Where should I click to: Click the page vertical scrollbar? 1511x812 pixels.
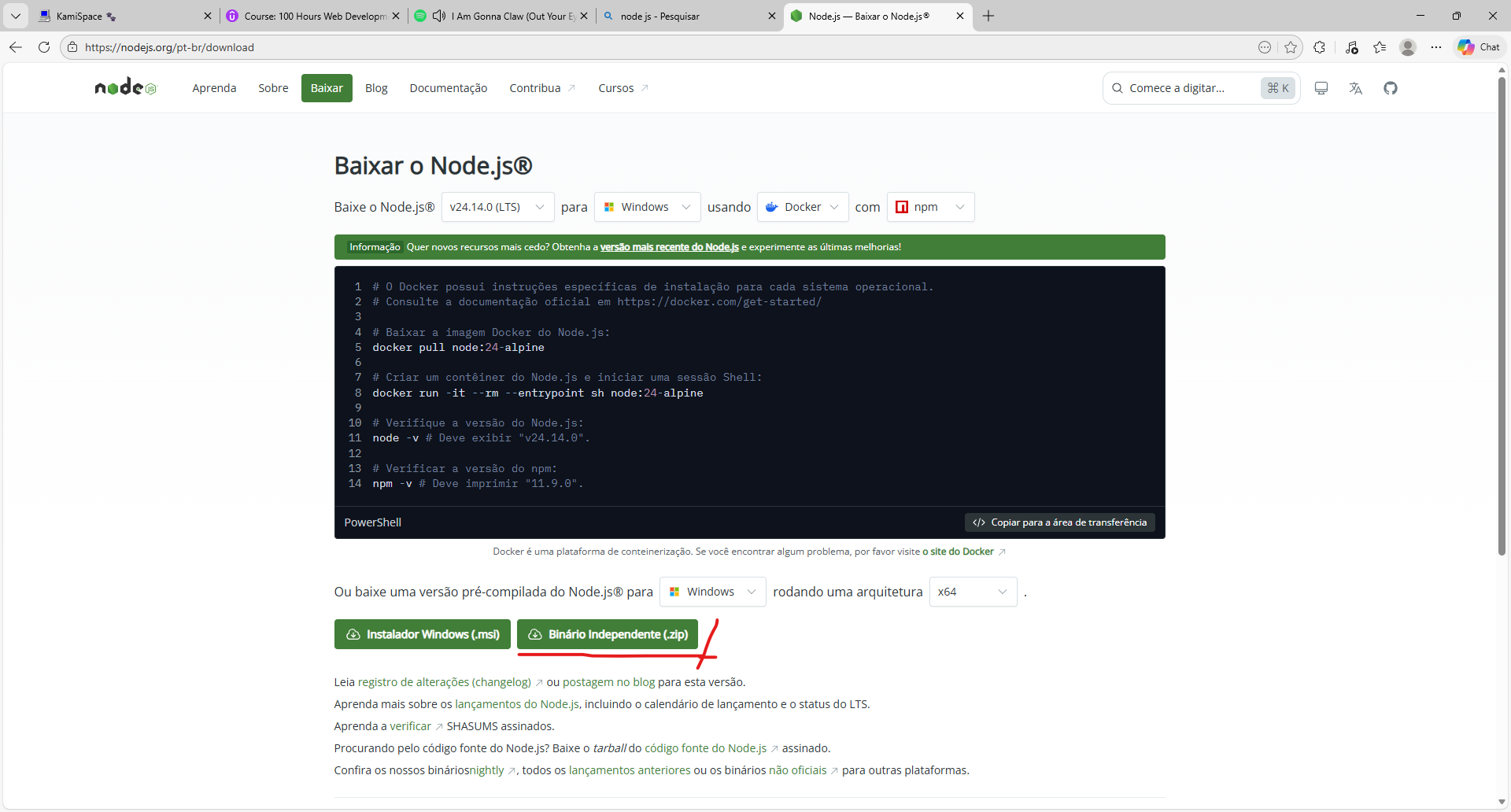(x=1502, y=315)
